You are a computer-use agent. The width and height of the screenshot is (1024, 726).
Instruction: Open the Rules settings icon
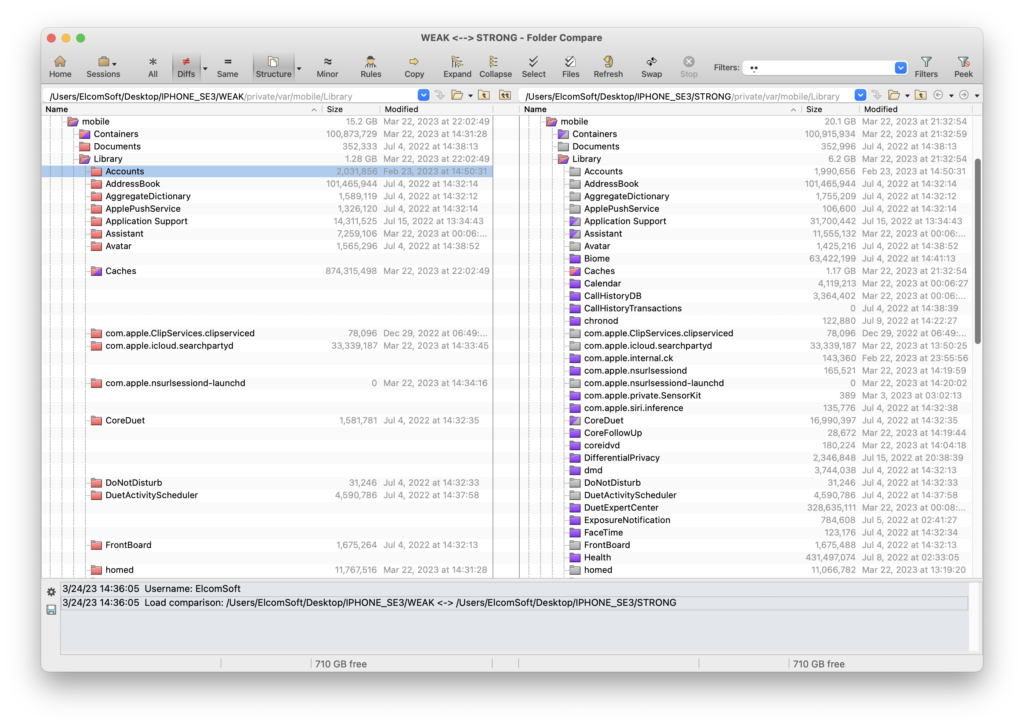[x=370, y=64]
